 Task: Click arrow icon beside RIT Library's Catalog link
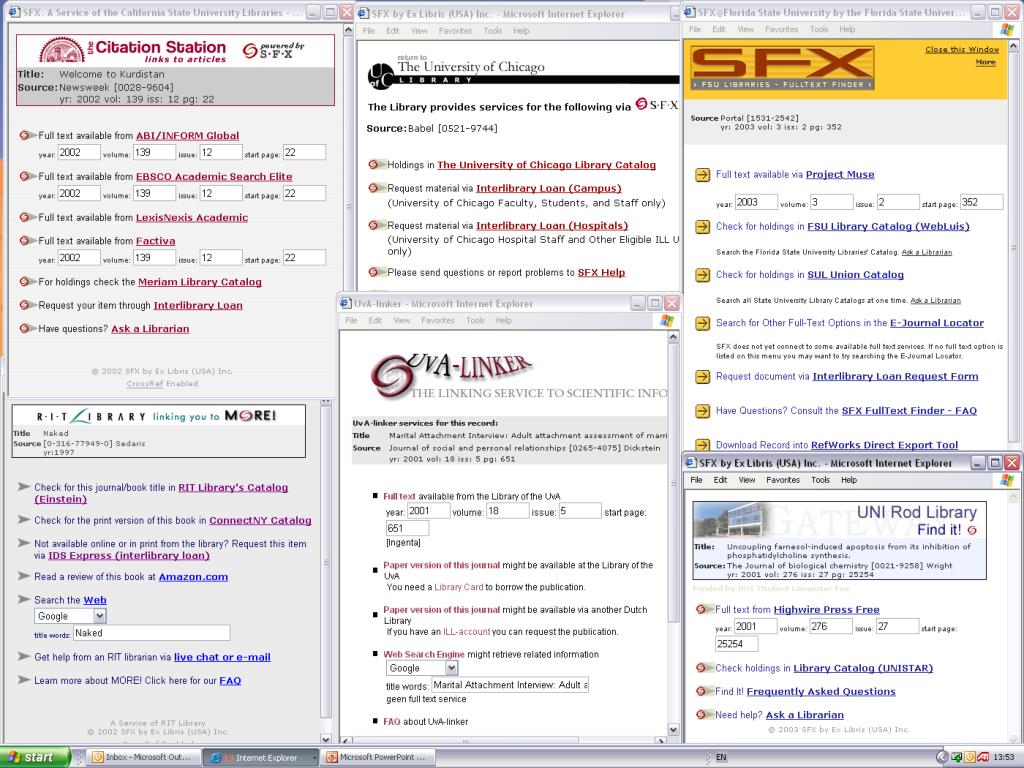[24, 487]
